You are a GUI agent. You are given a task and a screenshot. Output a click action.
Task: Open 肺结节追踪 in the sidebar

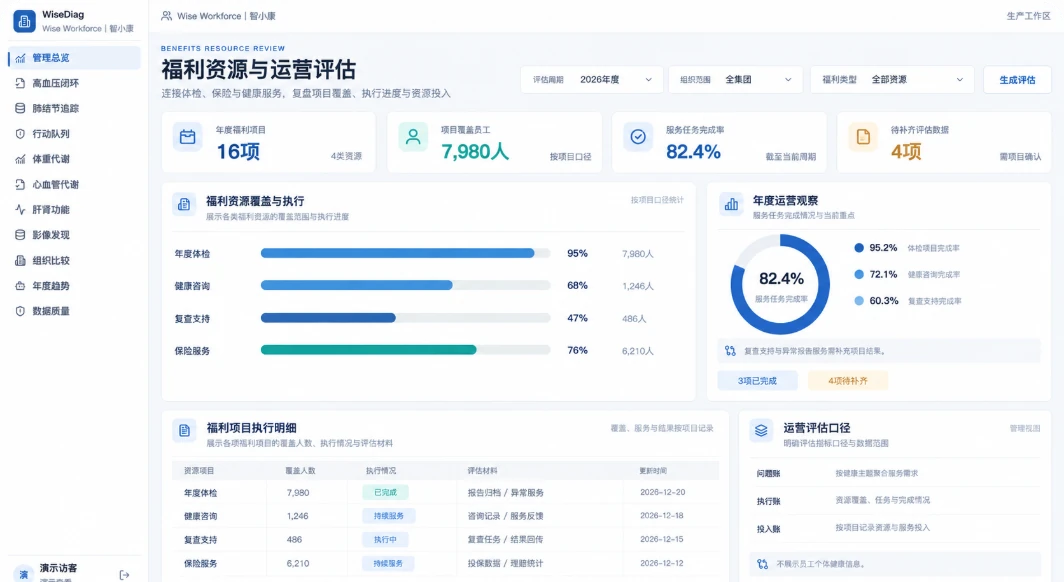point(74,109)
